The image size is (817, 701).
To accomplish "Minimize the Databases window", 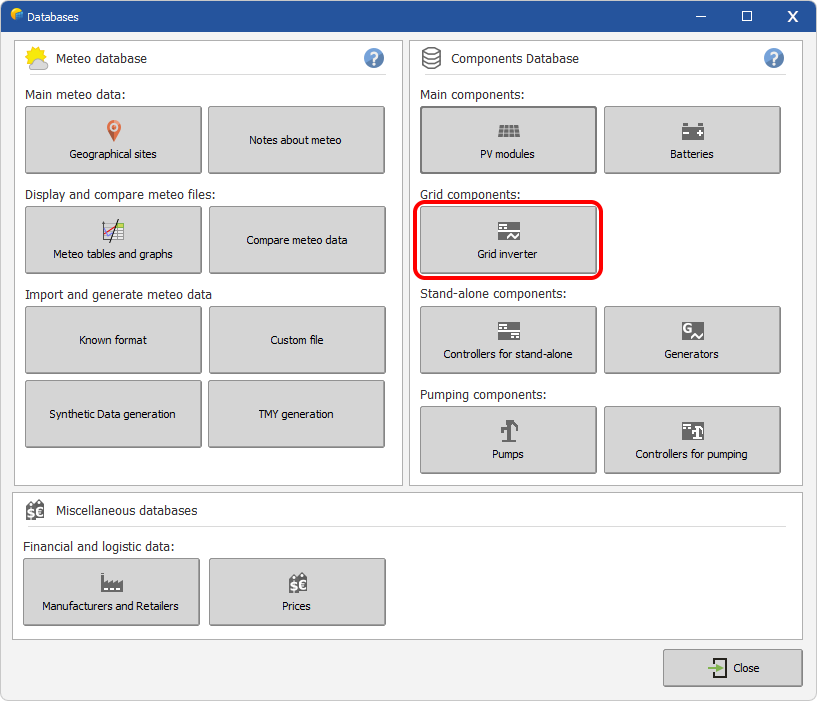I will click(x=701, y=17).
